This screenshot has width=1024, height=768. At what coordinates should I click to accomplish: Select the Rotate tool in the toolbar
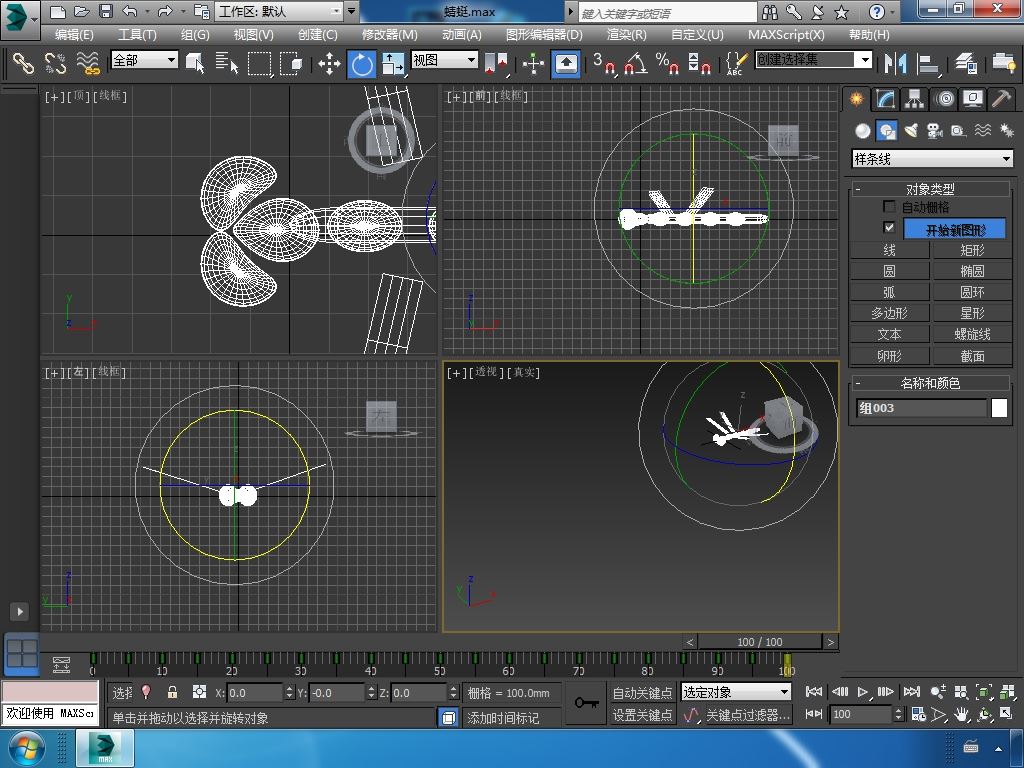point(361,64)
